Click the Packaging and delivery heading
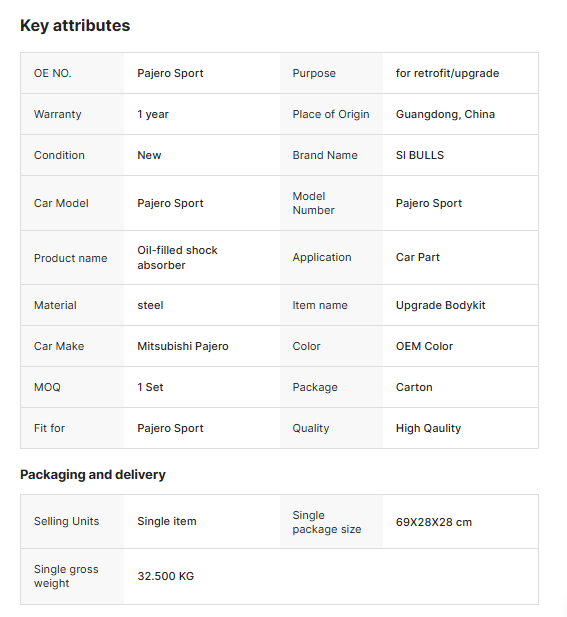This screenshot has height=617, width=567. pyautogui.click(x=93, y=475)
